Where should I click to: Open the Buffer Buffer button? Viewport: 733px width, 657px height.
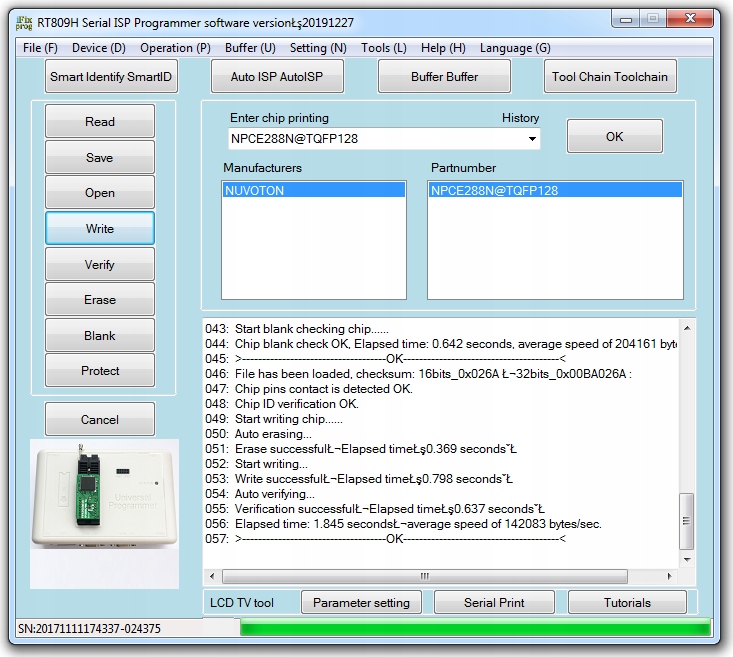click(444, 76)
